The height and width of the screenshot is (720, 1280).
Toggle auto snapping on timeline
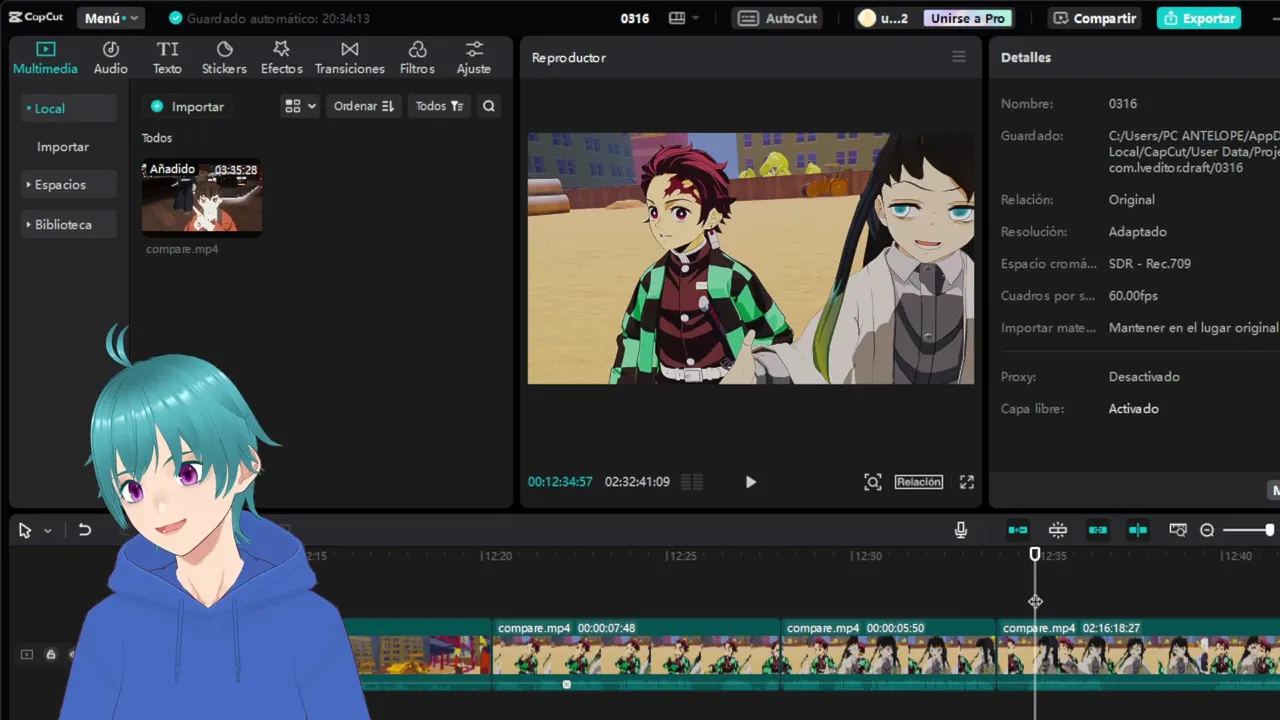1058,530
